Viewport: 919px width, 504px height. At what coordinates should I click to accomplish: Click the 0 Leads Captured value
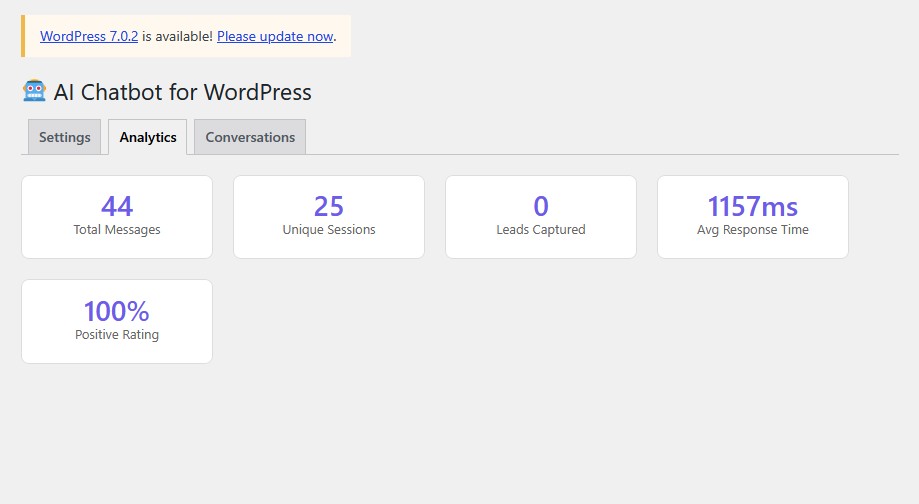pyautogui.click(x=541, y=206)
